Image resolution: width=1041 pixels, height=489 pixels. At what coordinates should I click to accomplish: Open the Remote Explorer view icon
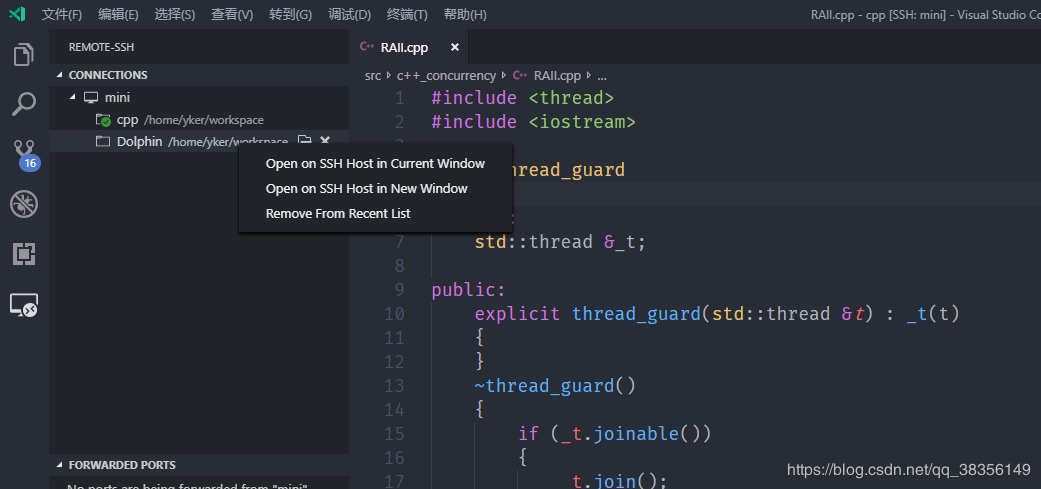[24, 306]
